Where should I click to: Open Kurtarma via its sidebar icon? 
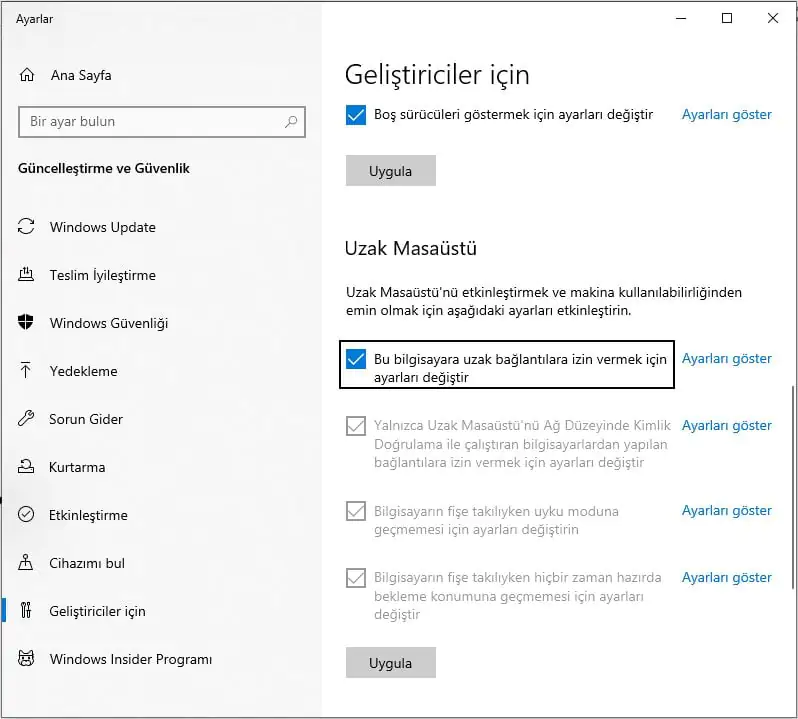click(27, 467)
